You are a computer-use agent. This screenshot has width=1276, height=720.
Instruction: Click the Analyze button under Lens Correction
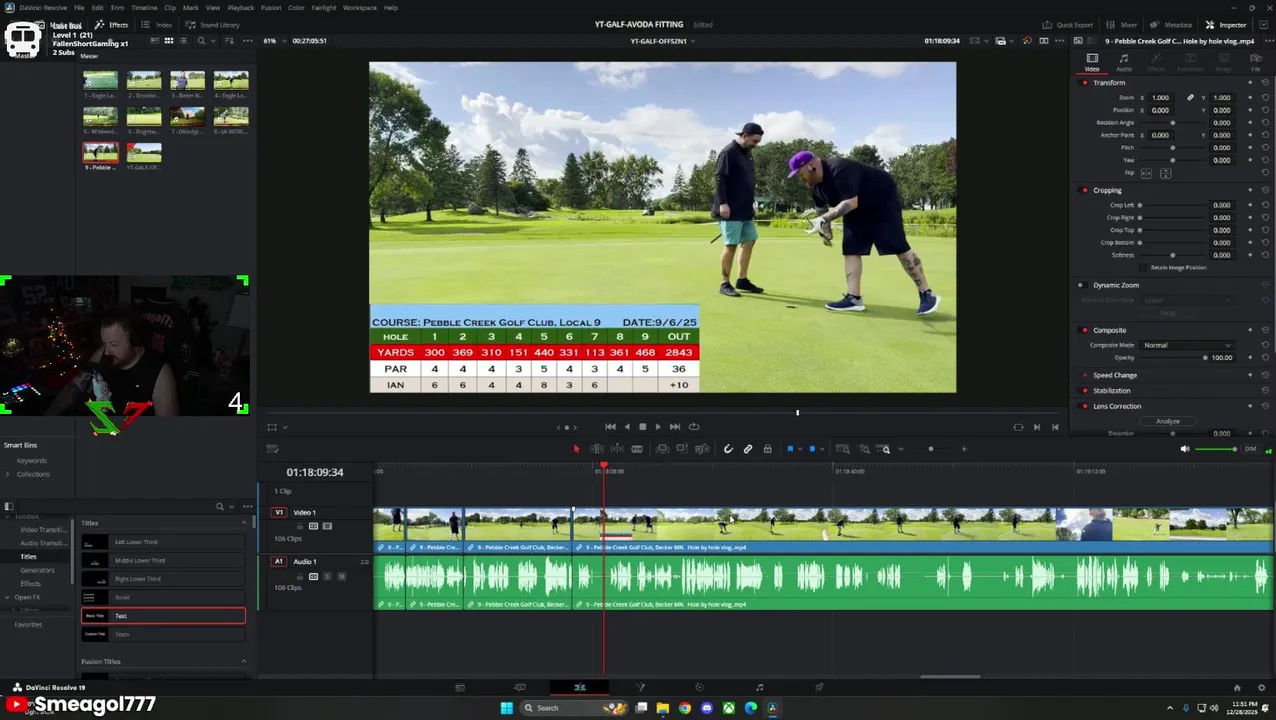pos(1168,421)
